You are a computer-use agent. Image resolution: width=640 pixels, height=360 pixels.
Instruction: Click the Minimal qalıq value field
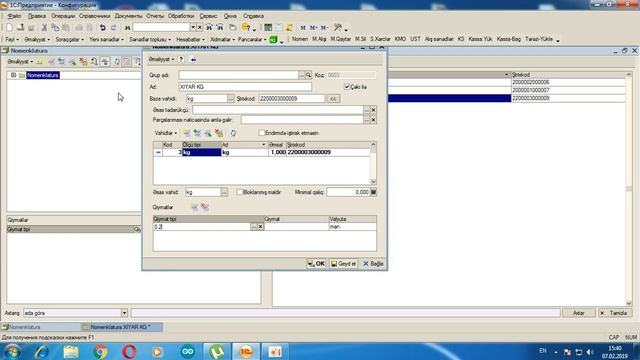[x=348, y=192]
